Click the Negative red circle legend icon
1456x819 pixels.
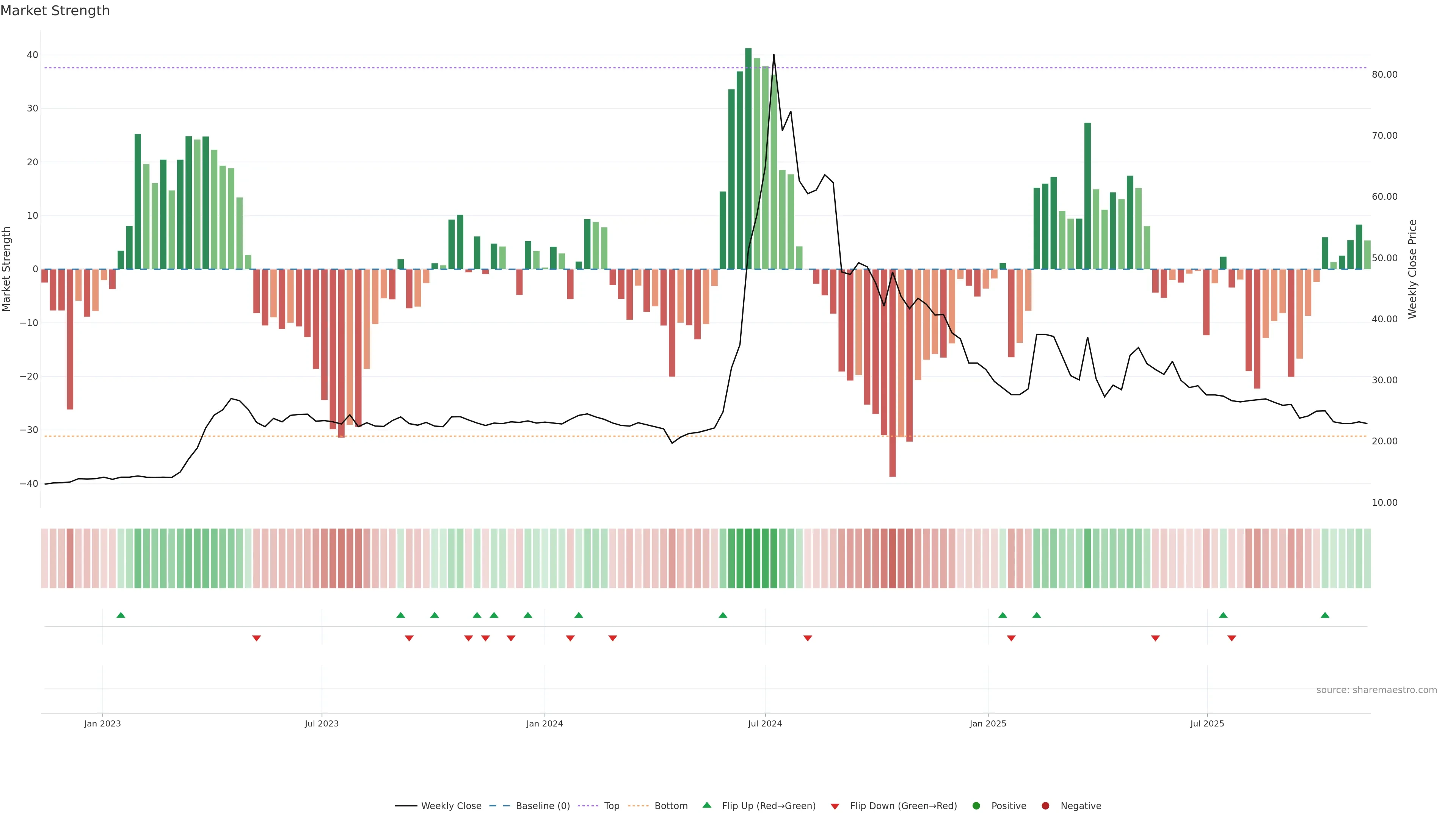[x=1045, y=806]
